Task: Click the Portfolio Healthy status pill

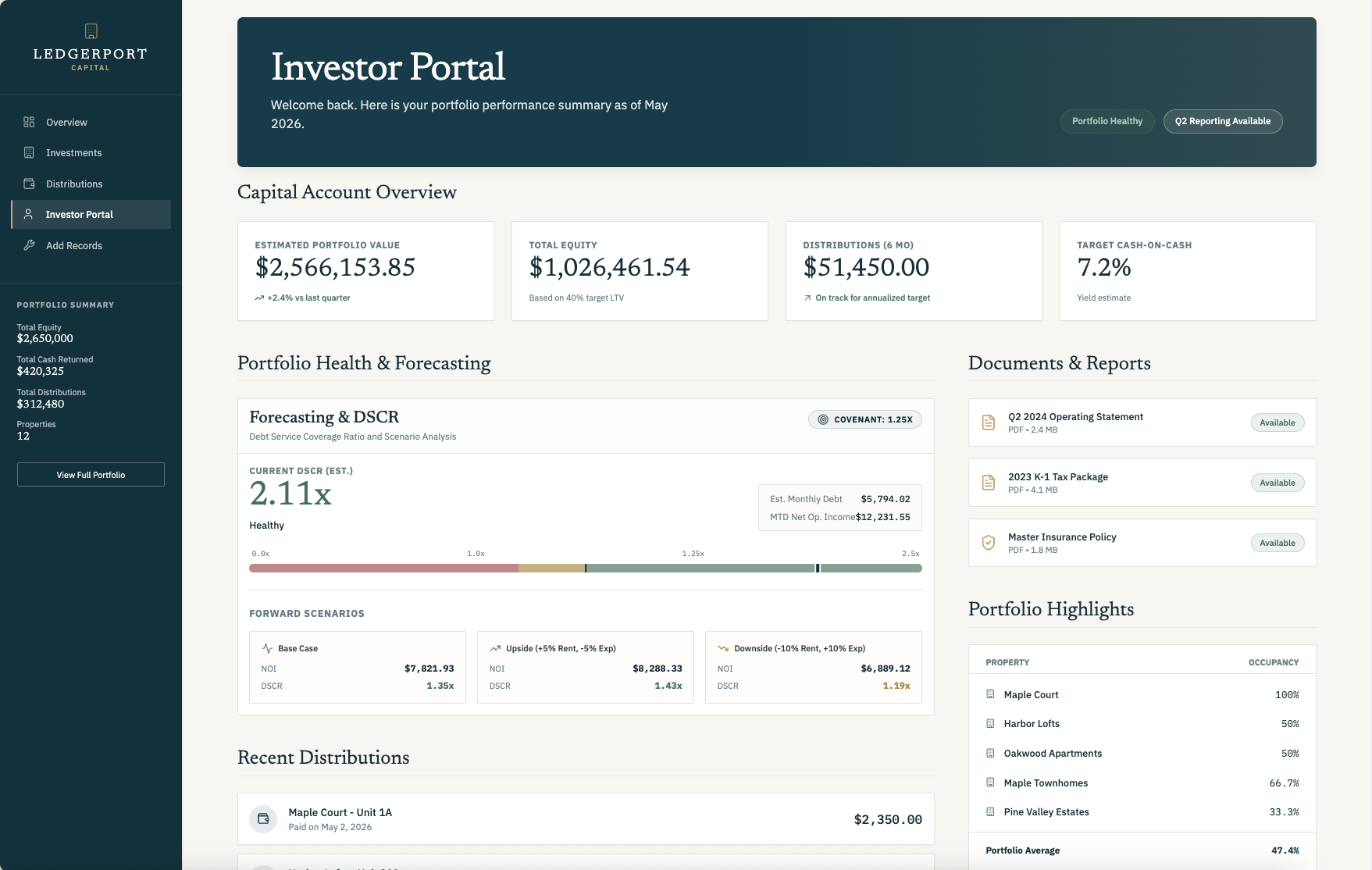Action: point(1107,121)
